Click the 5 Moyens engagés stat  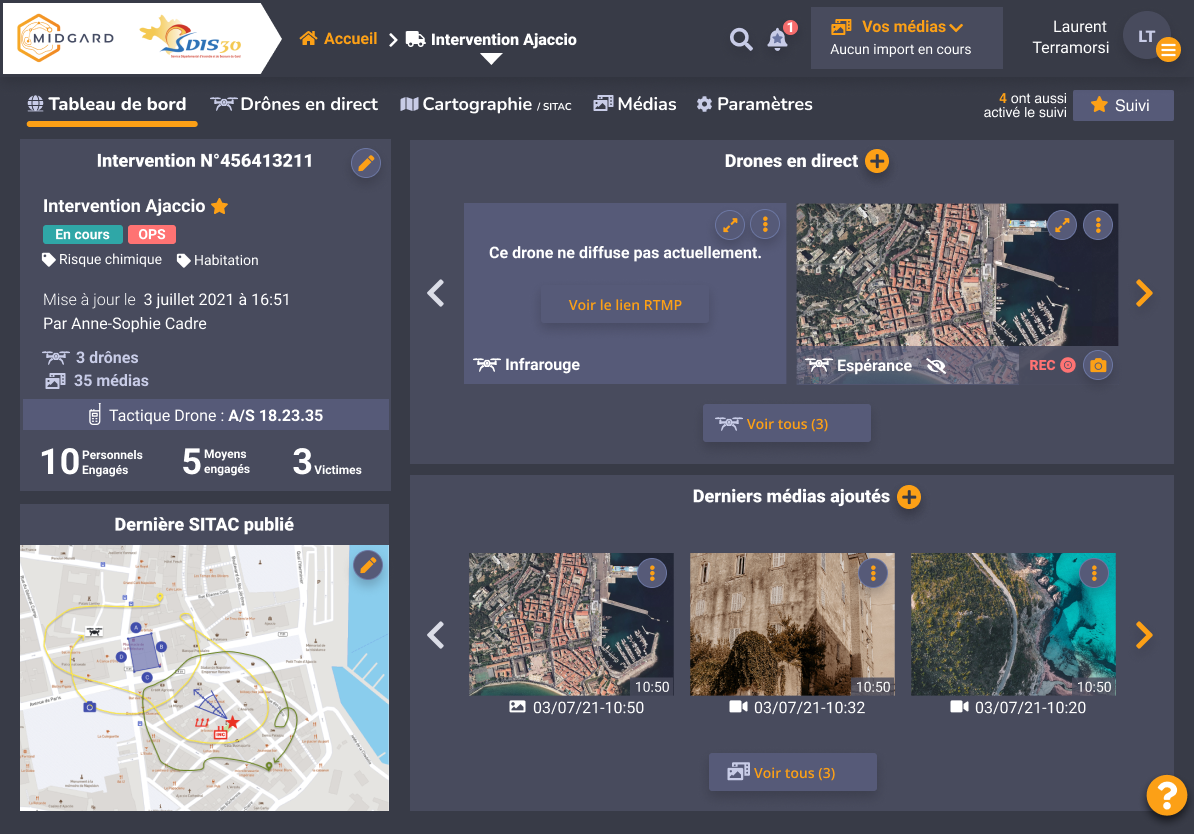click(x=216, y=462)
